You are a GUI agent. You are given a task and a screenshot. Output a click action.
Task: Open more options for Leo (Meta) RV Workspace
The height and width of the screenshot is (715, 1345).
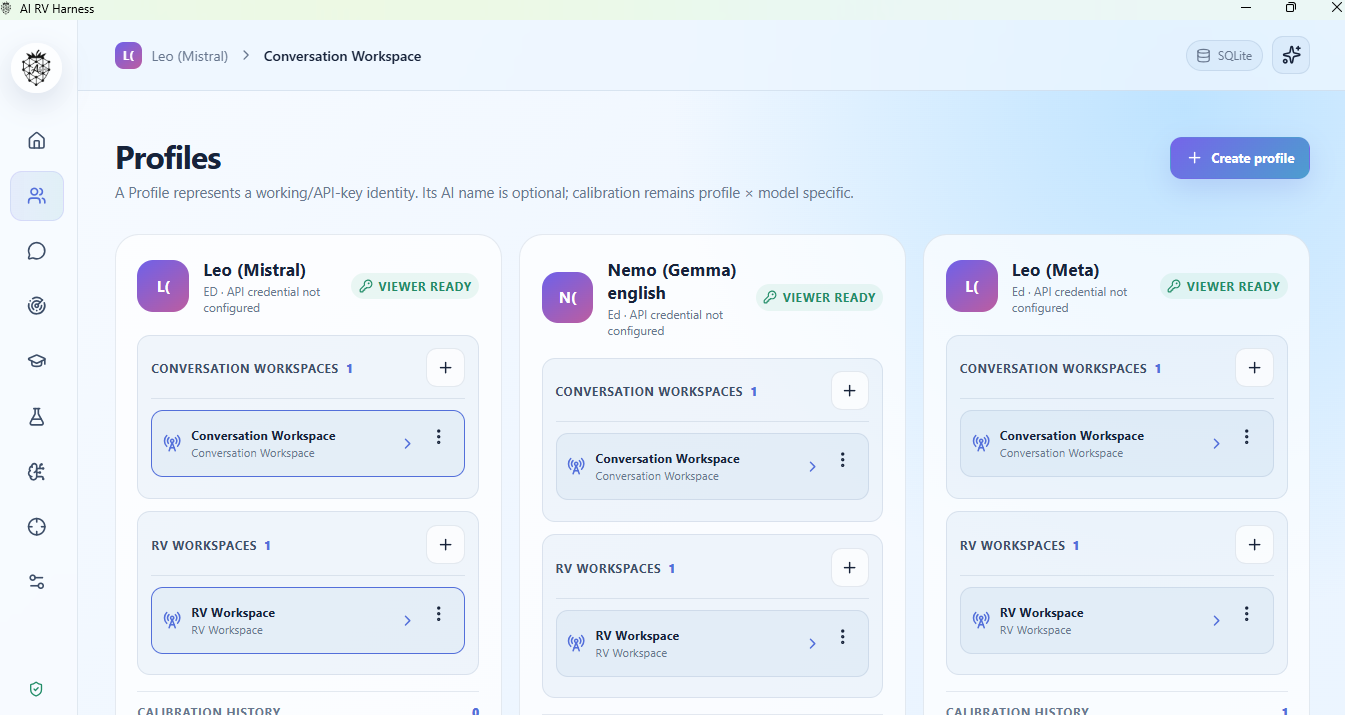1246,614
